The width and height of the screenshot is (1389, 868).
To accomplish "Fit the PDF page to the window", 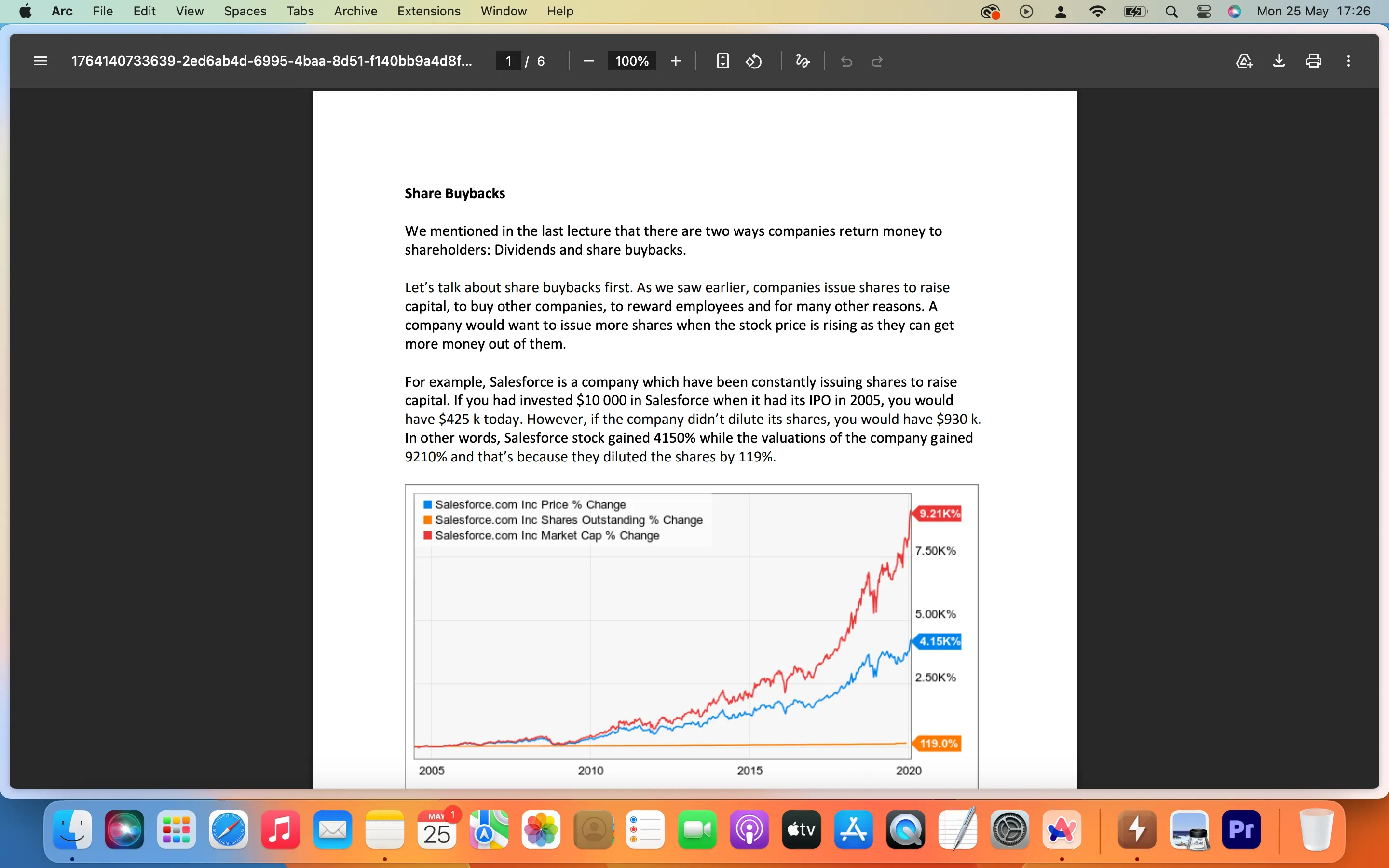I will click(x=722, y=61).
